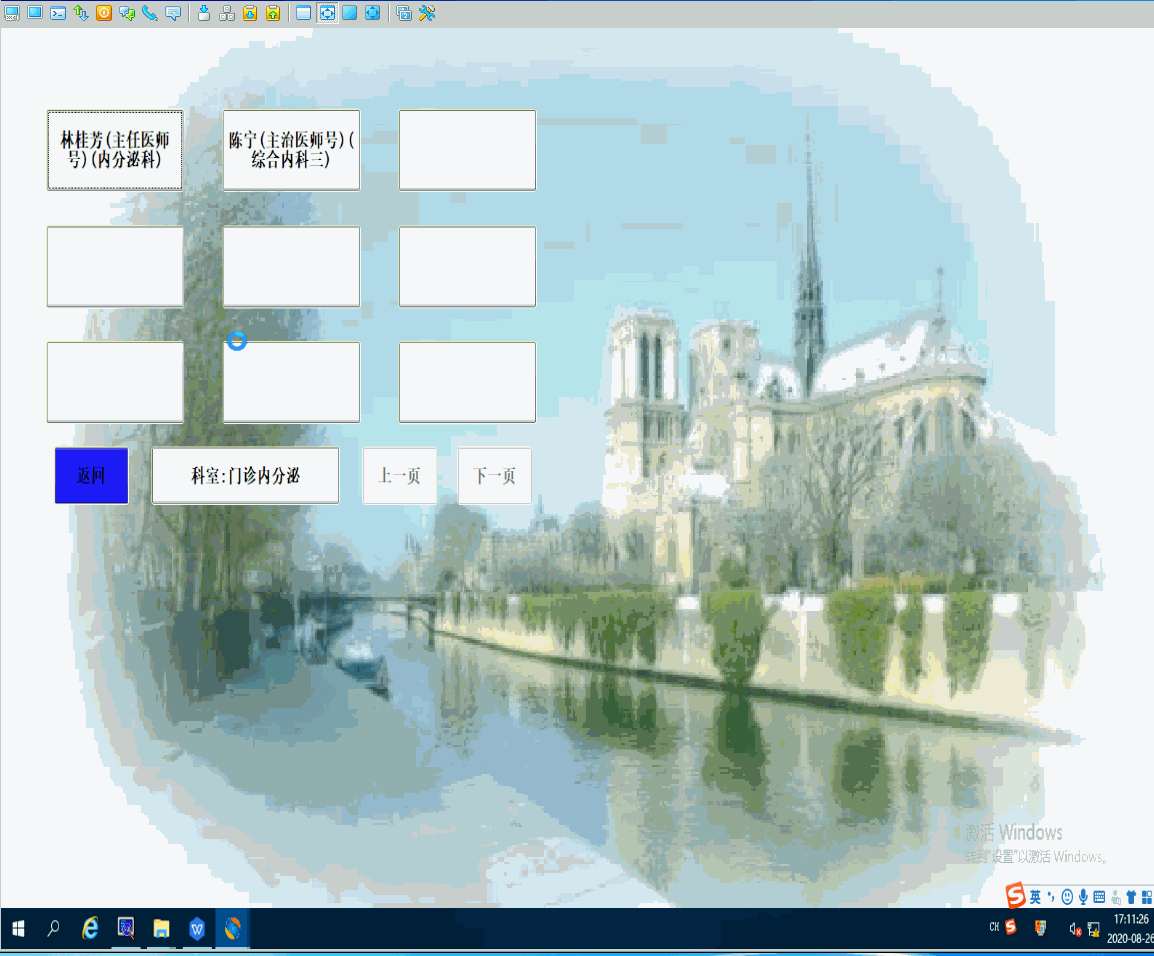Open the Sogou emoji smiley panel

click(1067, 896)
